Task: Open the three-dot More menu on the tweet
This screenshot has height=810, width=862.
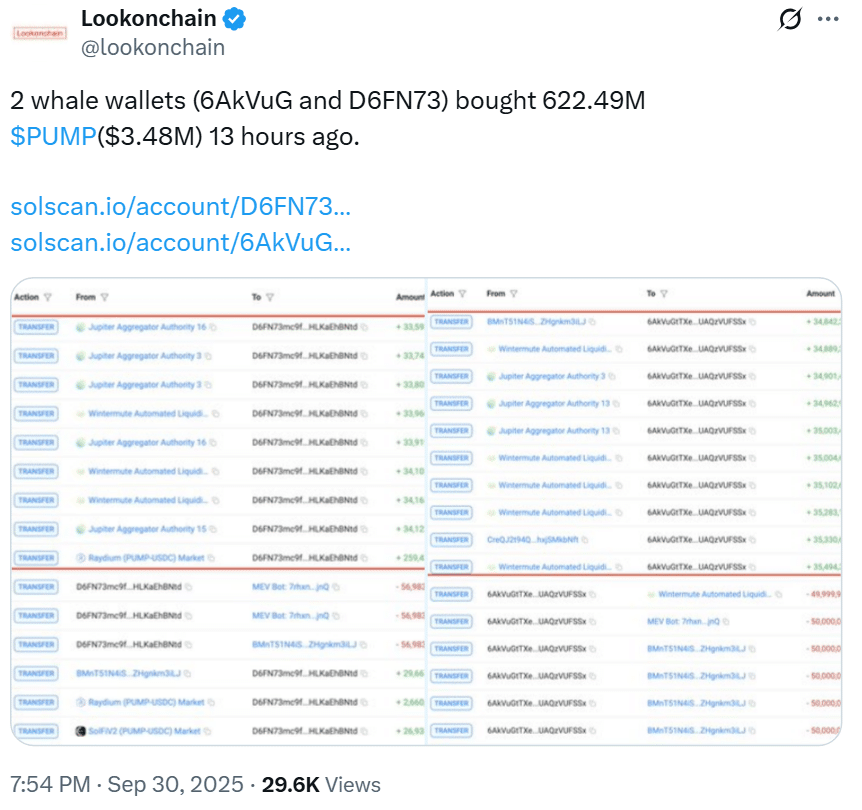Action: [x=829, y=20]
